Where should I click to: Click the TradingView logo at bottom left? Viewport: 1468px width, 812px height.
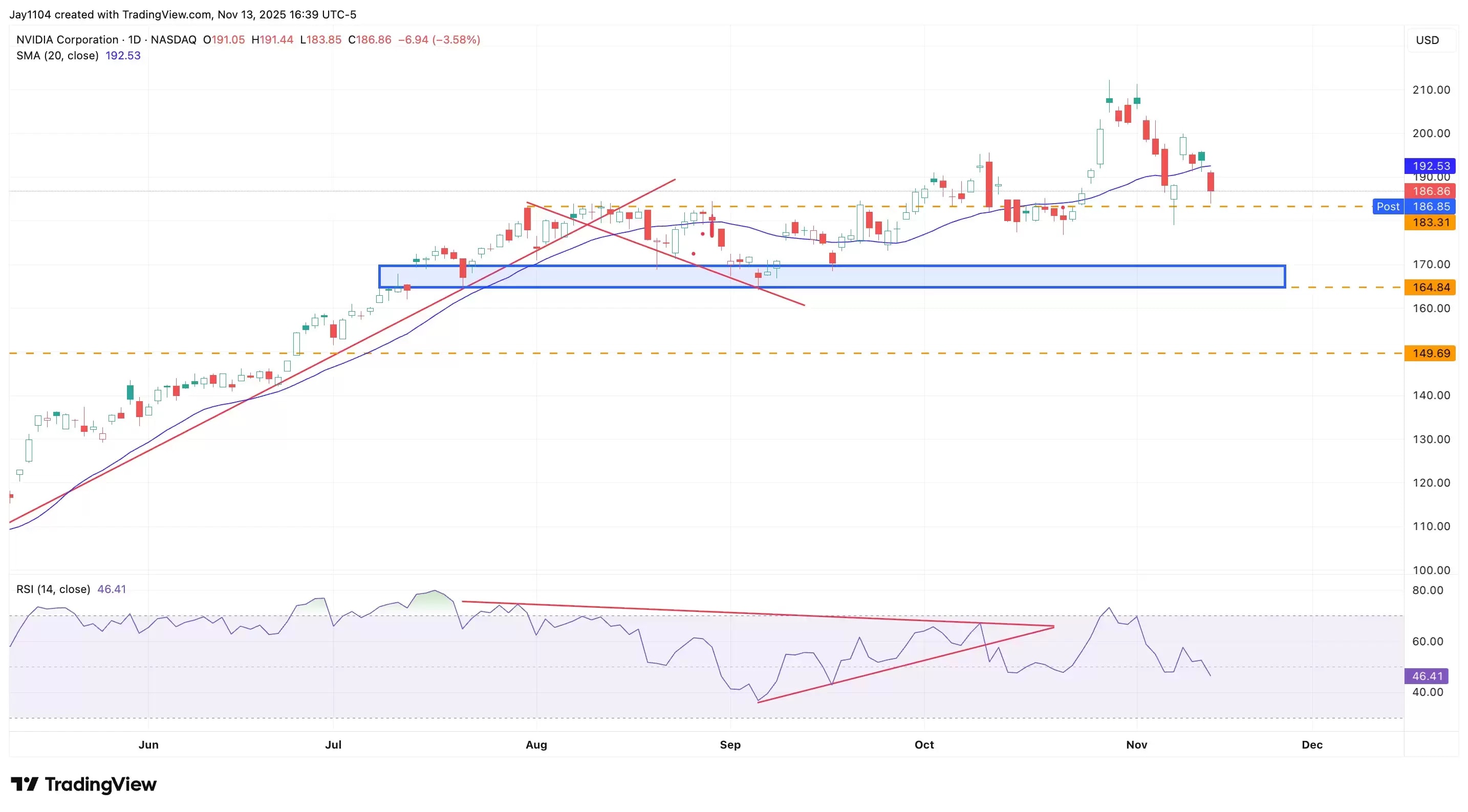click(x=83, y=784)
